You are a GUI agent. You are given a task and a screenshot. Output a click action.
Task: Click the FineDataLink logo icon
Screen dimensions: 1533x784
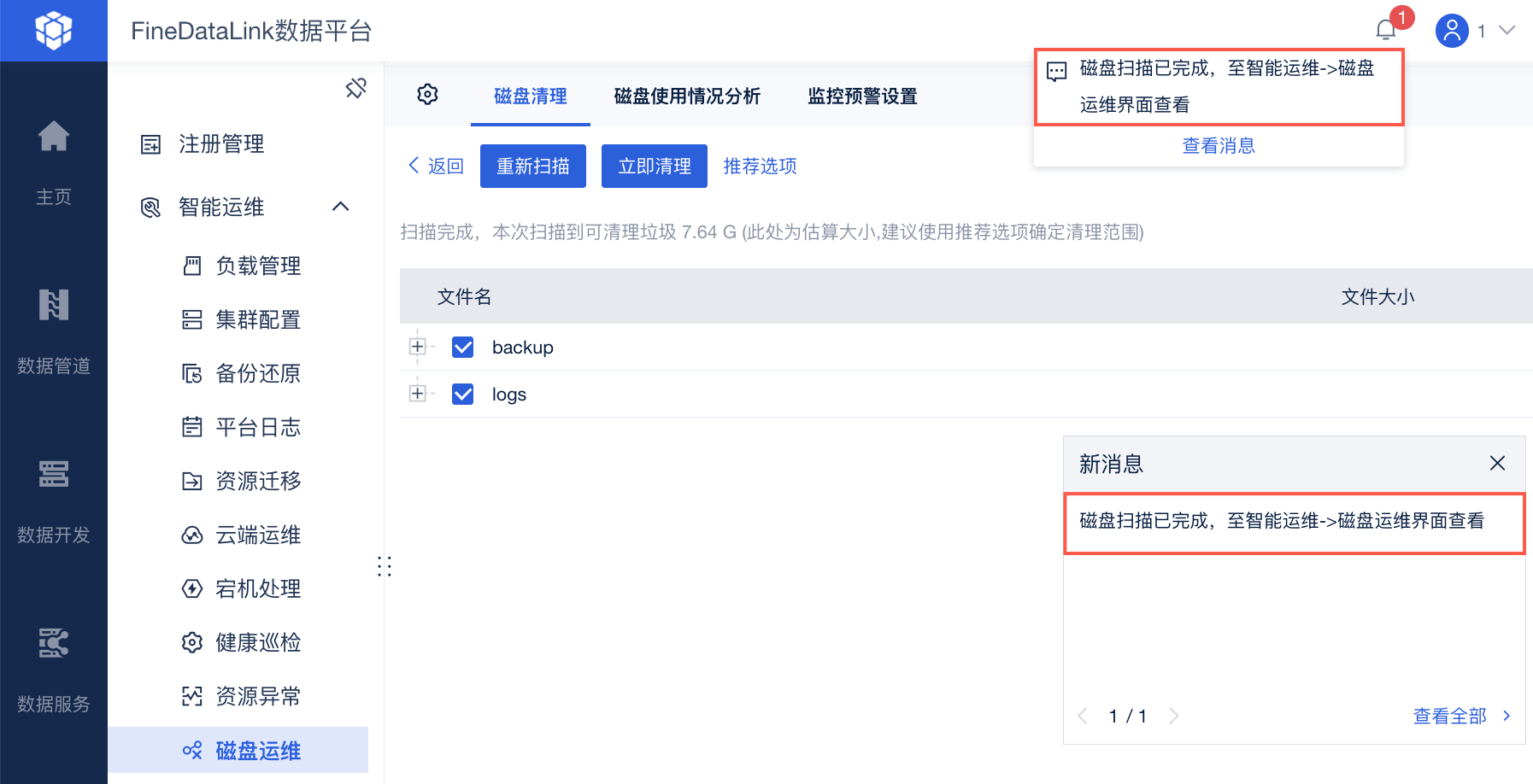coord(53,31)
